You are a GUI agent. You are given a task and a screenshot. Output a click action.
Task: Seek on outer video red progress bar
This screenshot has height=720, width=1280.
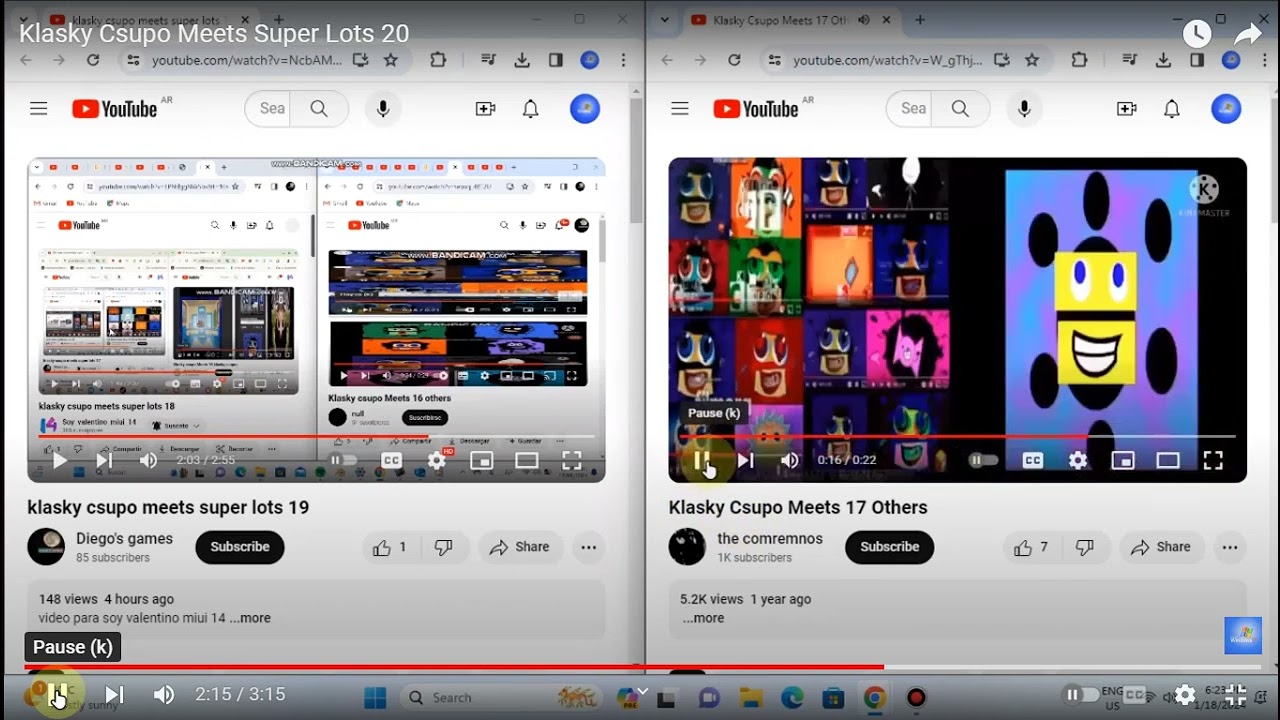pyautogui.click(x=642, y=667)
